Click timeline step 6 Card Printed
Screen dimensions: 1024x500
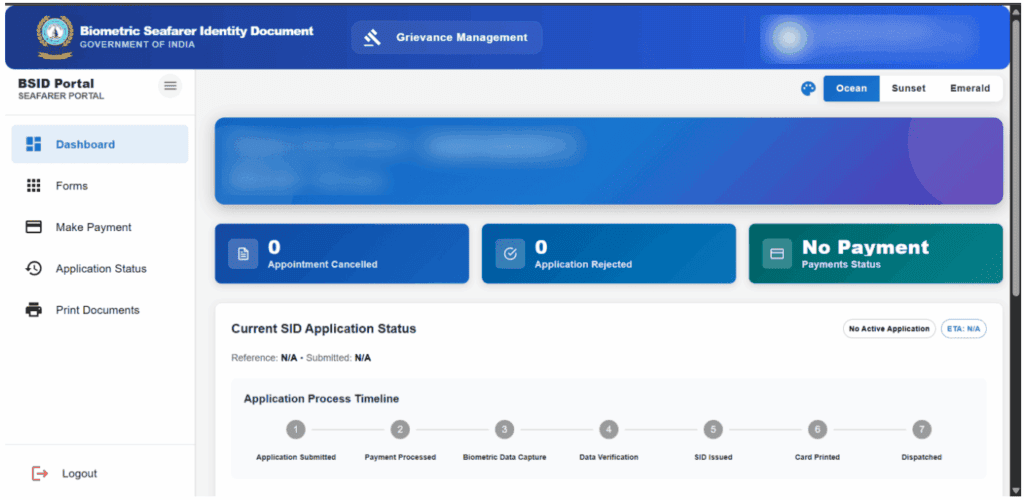pos(817,430)
